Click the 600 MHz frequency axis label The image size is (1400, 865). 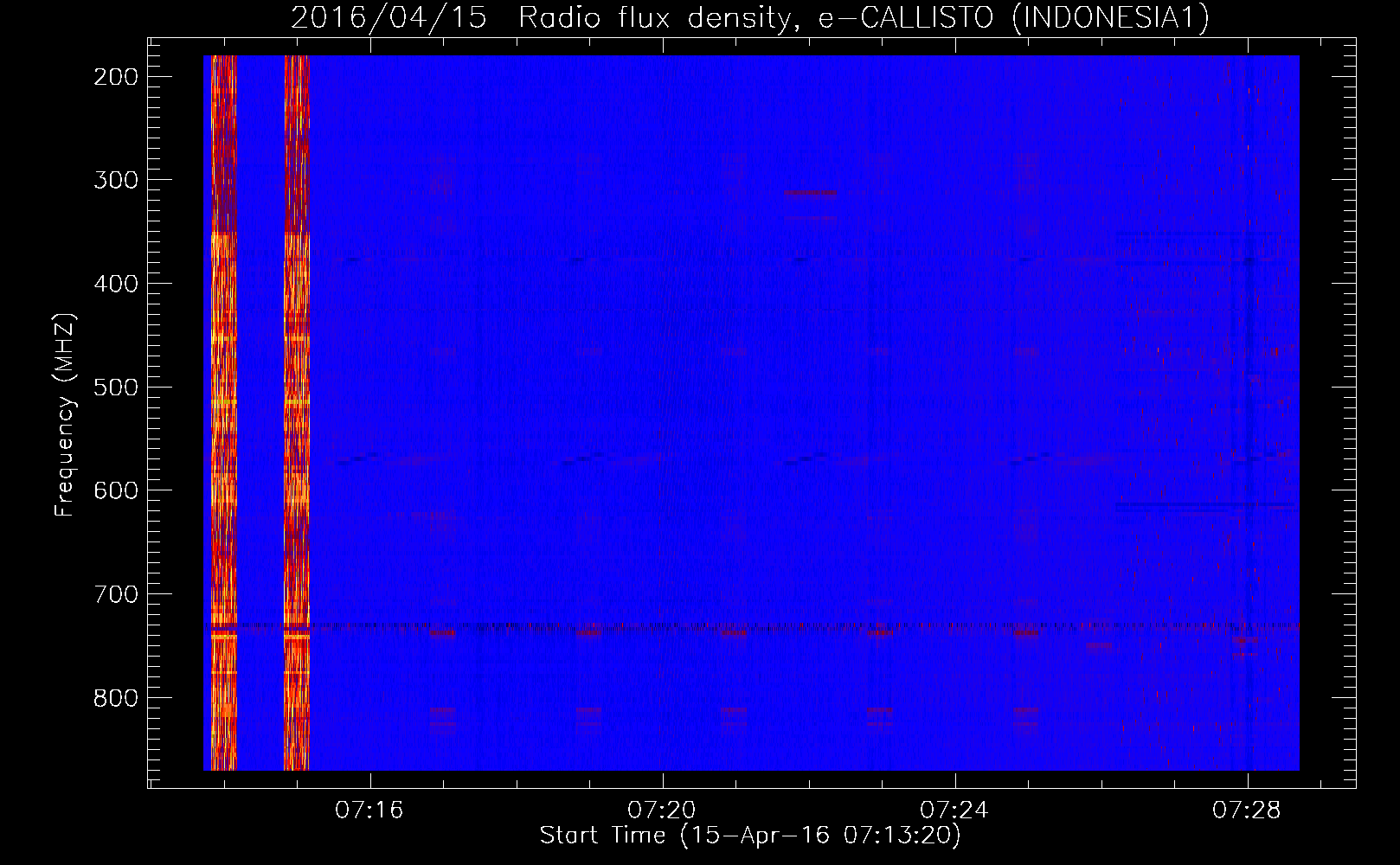(x=115, y=490)
